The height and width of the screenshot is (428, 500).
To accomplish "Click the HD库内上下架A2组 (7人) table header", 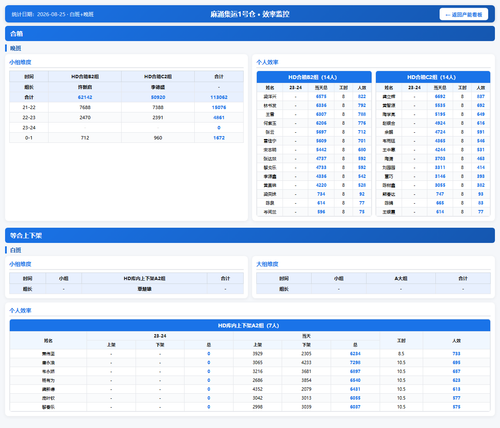I will point(250,325).
